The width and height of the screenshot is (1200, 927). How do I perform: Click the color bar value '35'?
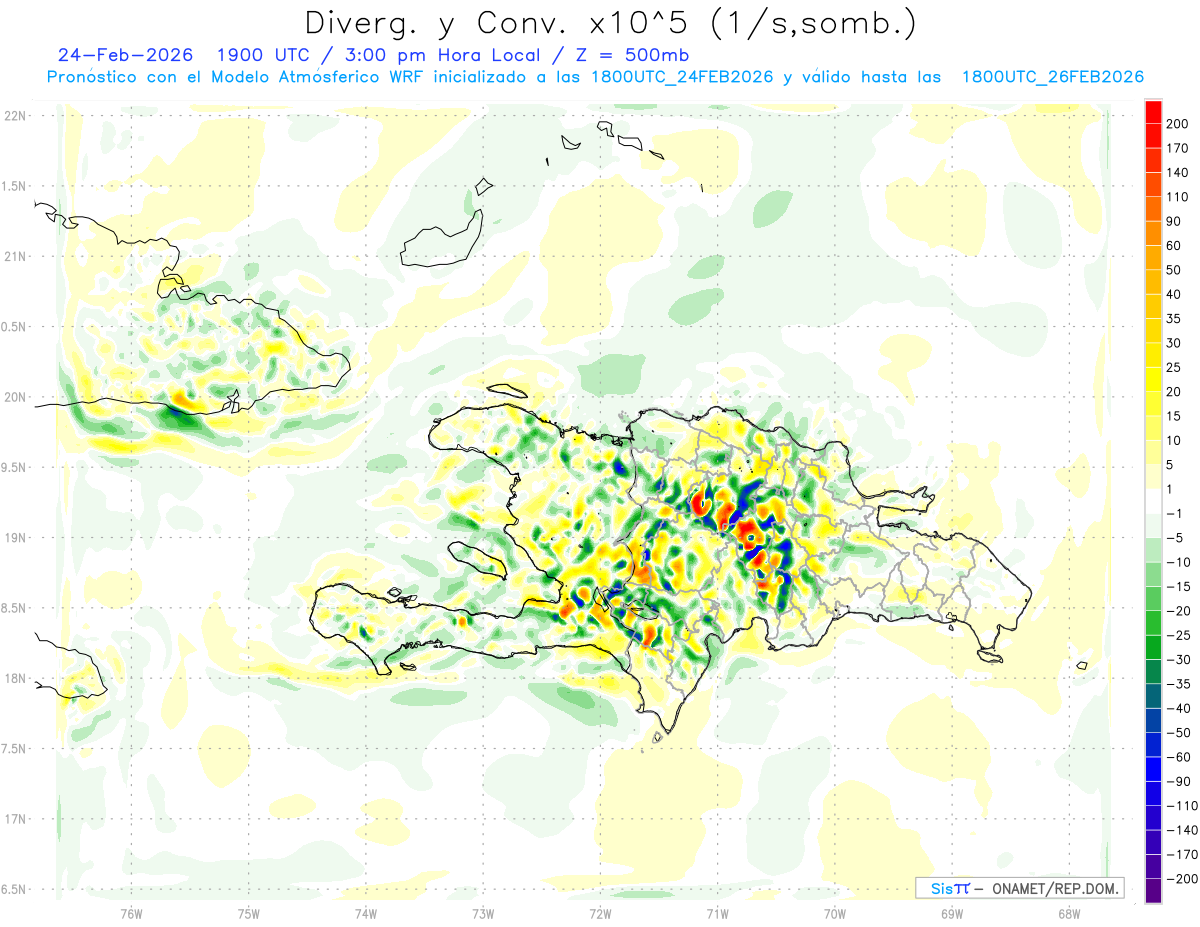pos(1175,319)
